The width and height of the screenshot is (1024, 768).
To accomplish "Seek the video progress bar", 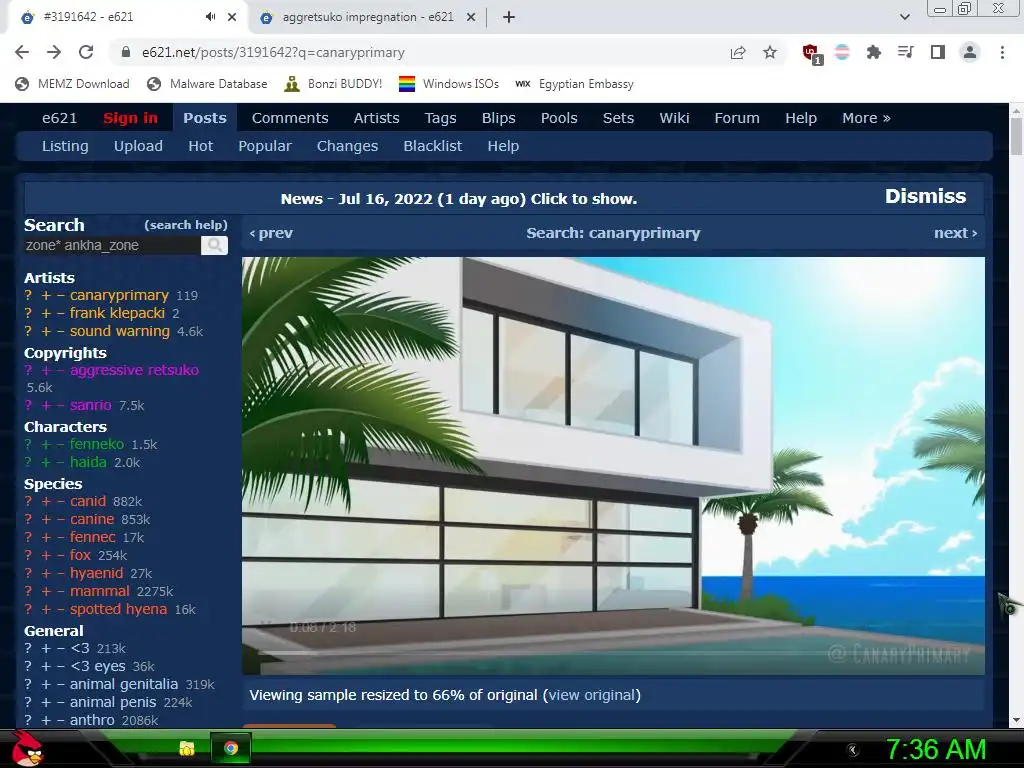I will point(613,652).
